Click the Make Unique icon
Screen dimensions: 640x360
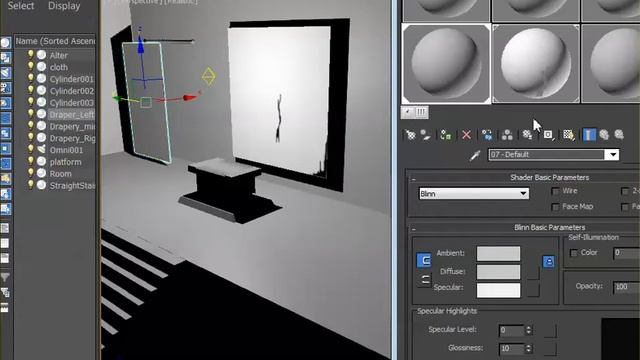point(507,135)
